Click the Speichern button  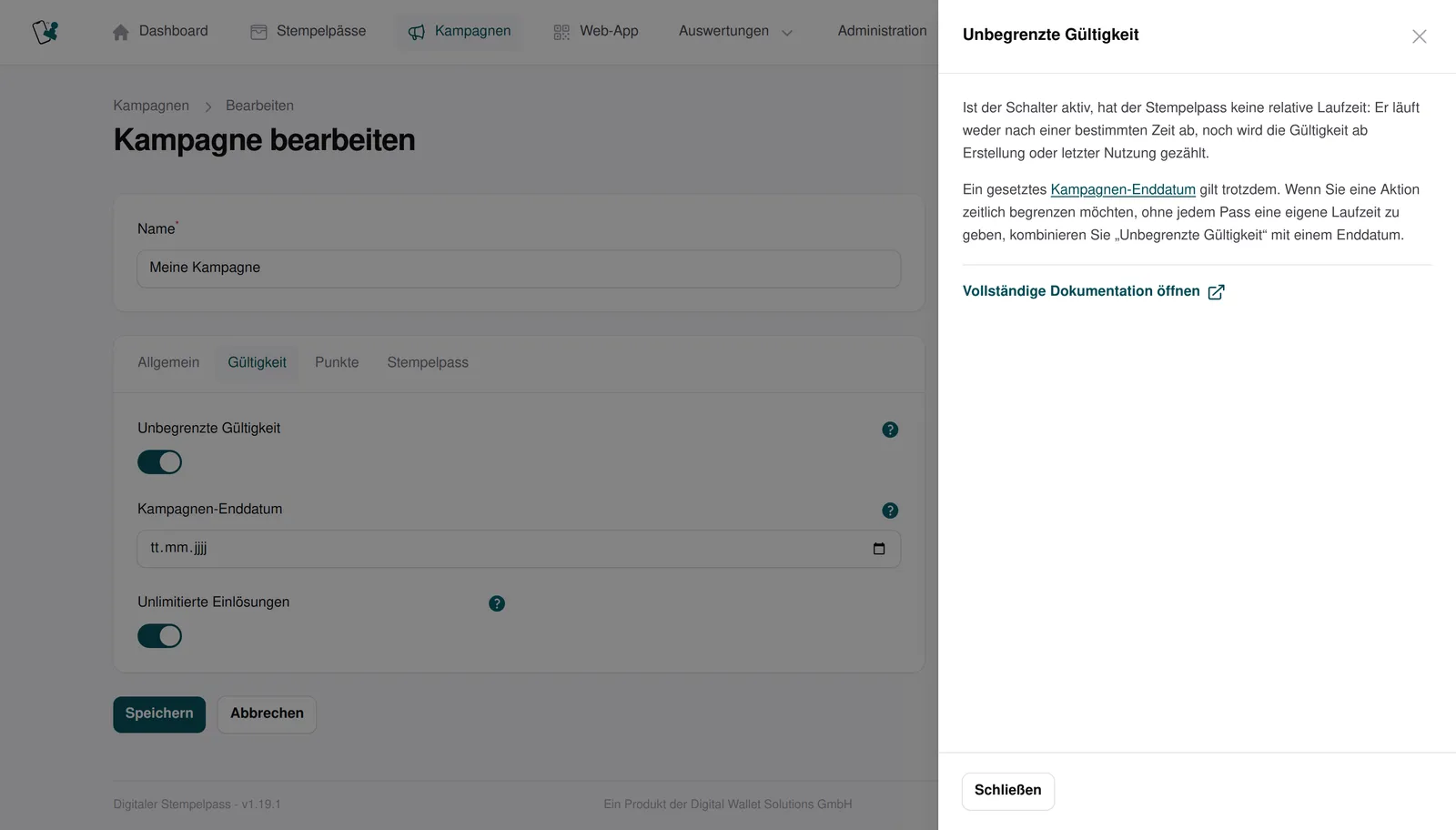[x=159, y=714]
